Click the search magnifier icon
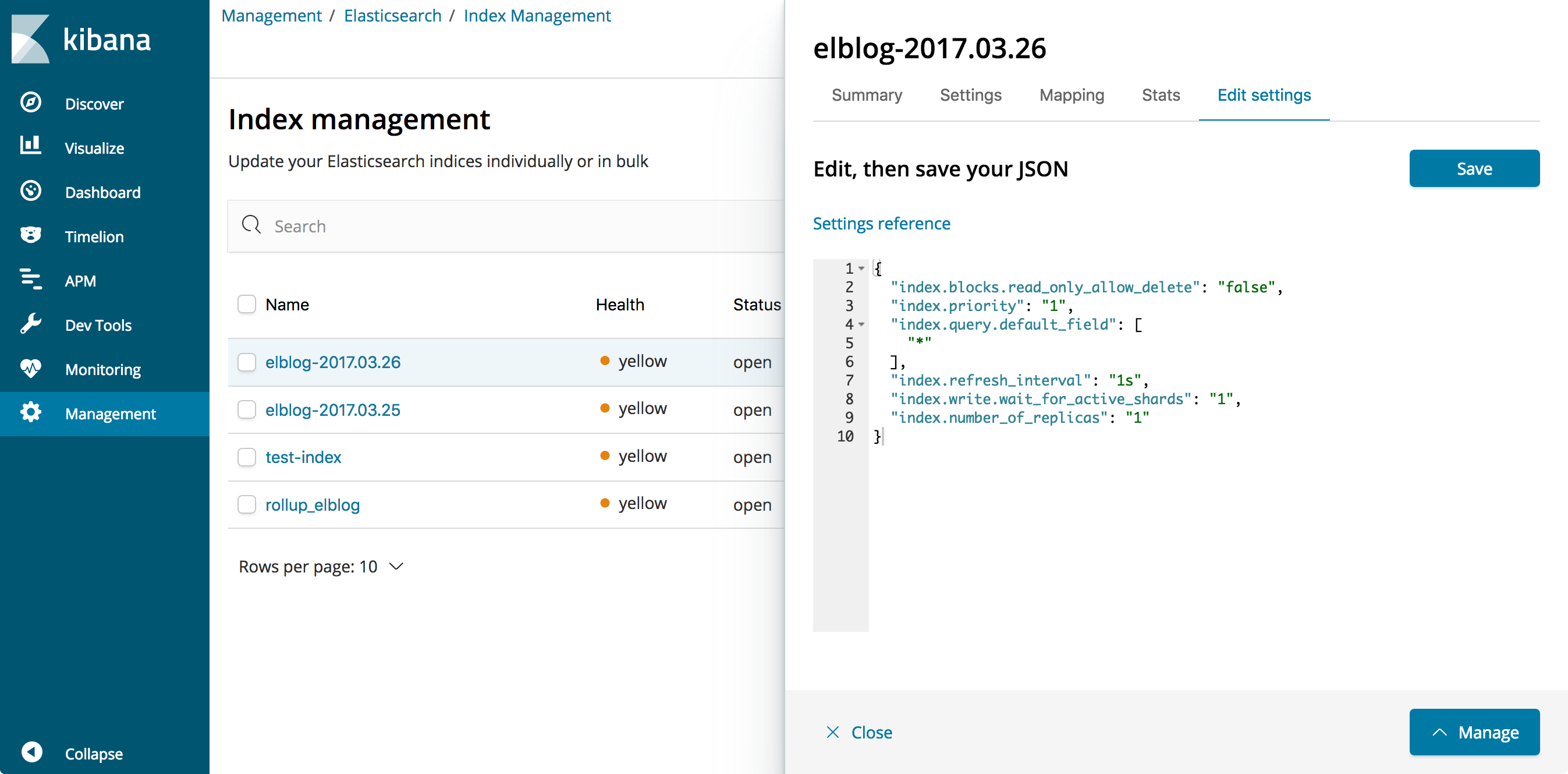 point(251,225)
